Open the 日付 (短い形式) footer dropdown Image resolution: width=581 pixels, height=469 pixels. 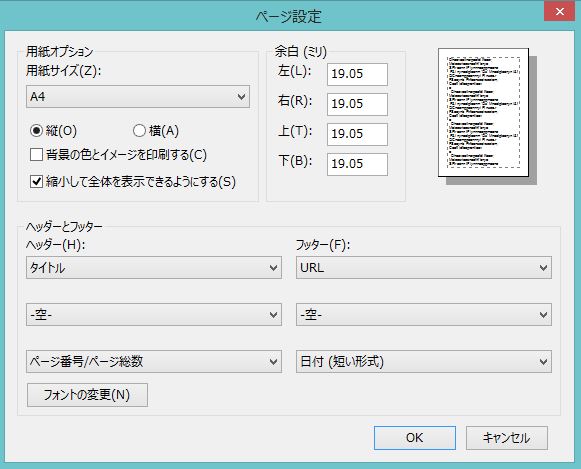pos(424,362)
